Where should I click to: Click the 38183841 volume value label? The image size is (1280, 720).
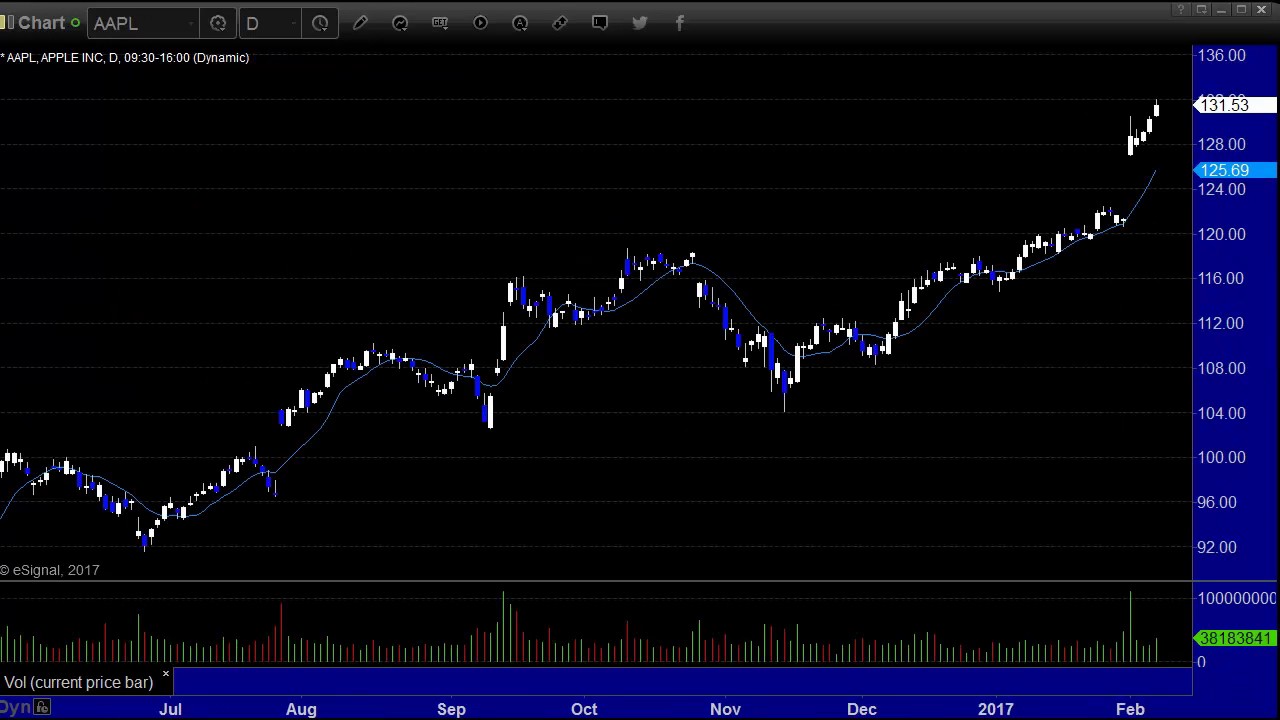[x=1236, y=638]
